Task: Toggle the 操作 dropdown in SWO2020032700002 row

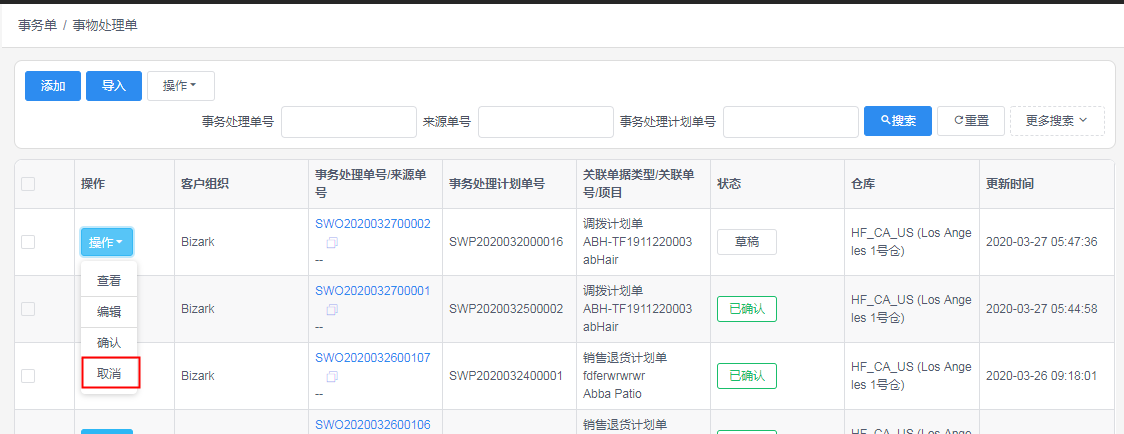Action: [107, 242]
